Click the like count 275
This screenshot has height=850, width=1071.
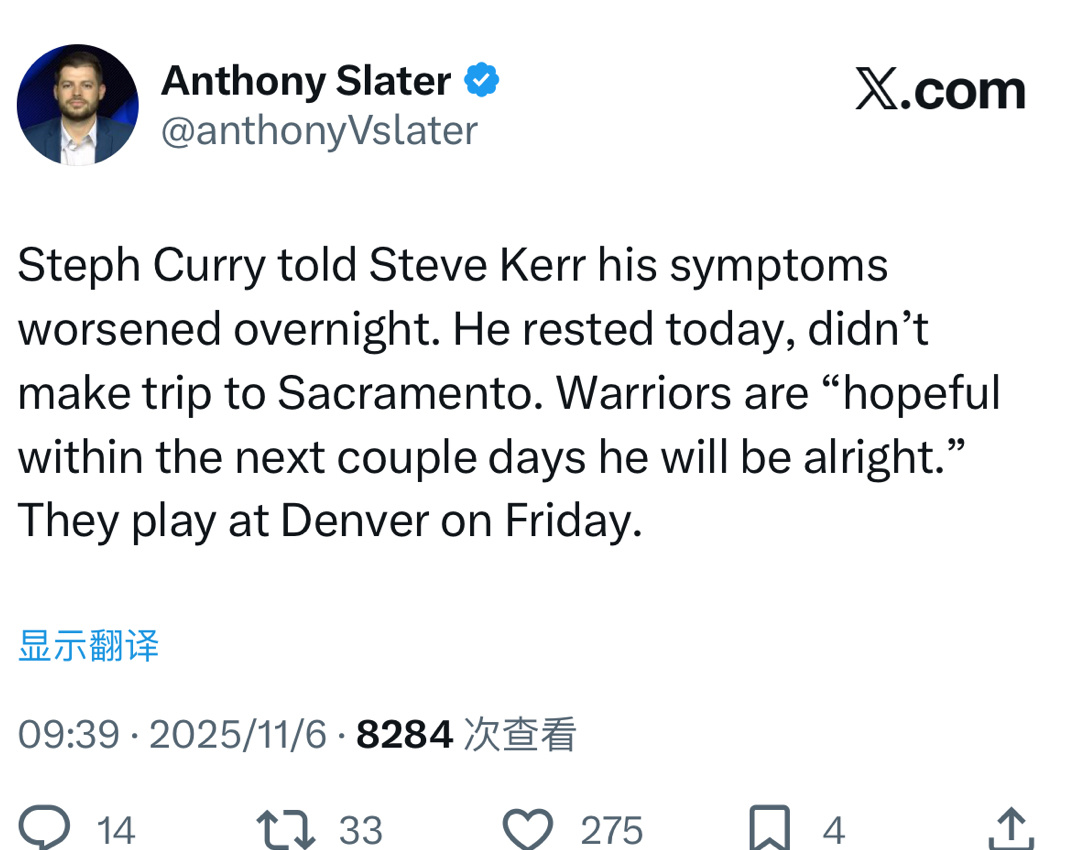611,830
